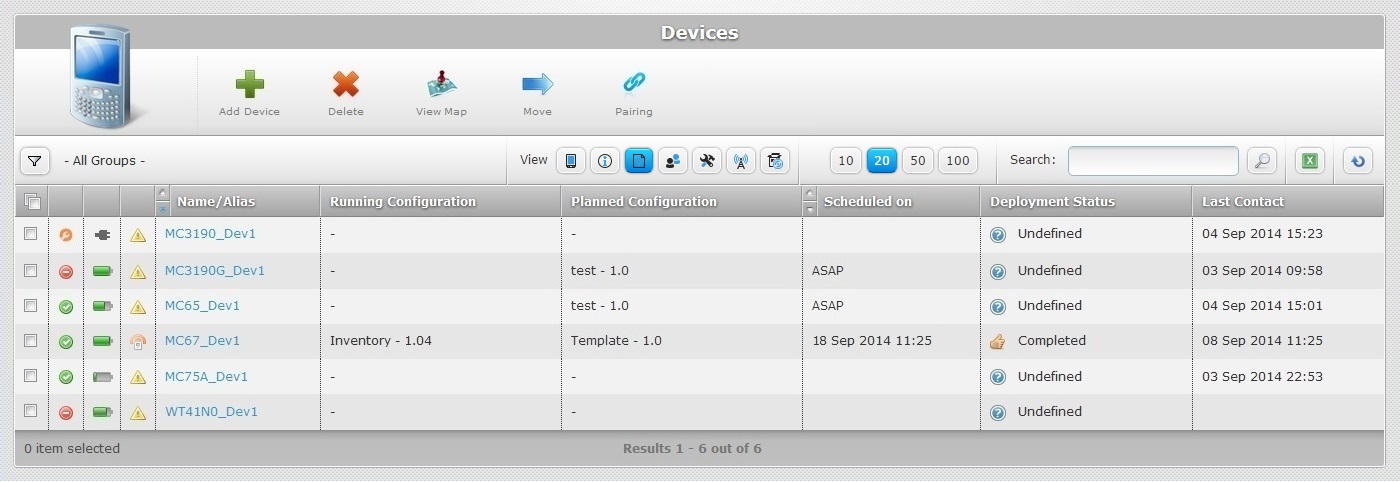
Task: Select the configuration document view icon
Action: 639,161
